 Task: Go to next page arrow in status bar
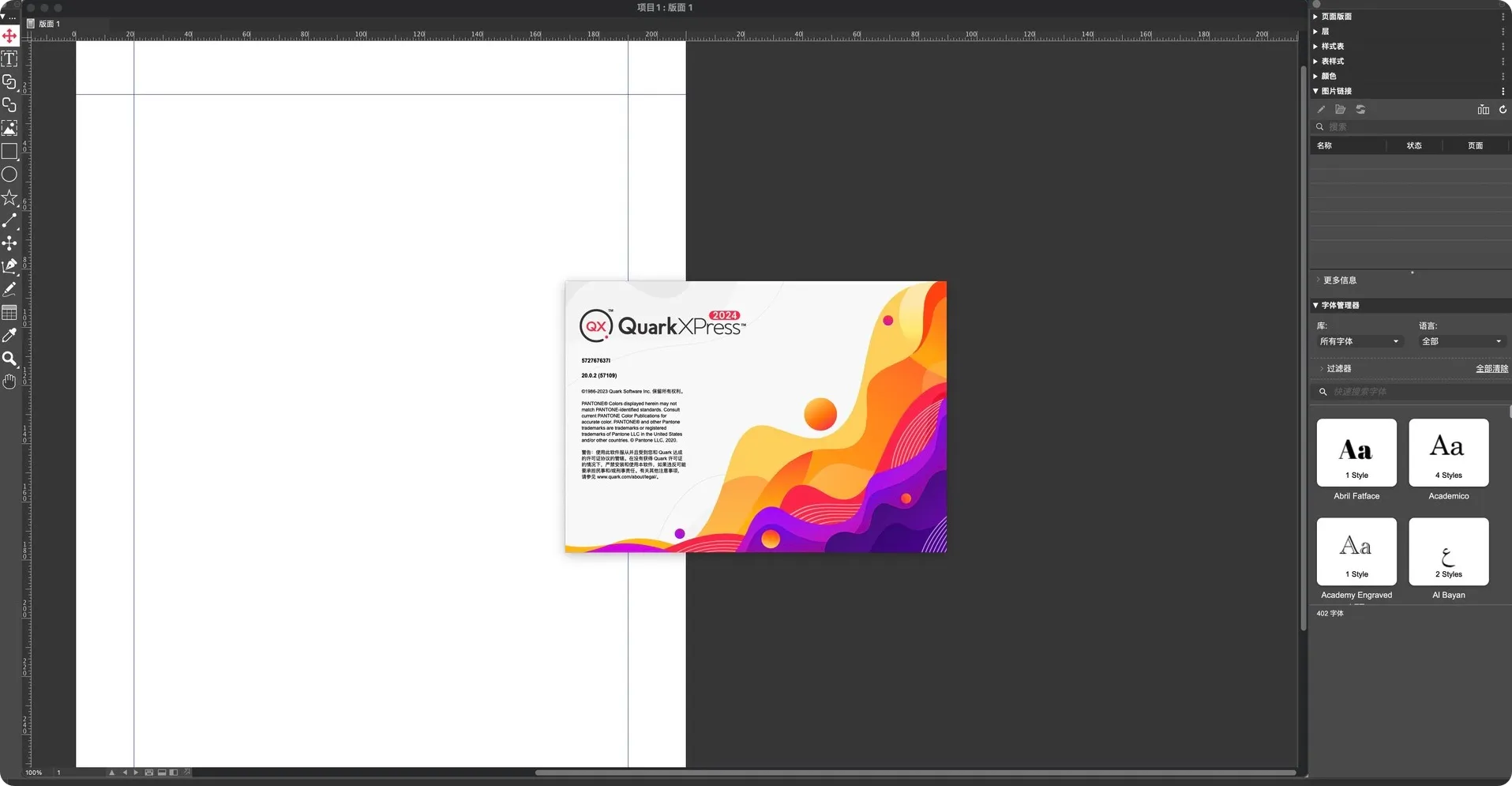click(x=136, y=773)
